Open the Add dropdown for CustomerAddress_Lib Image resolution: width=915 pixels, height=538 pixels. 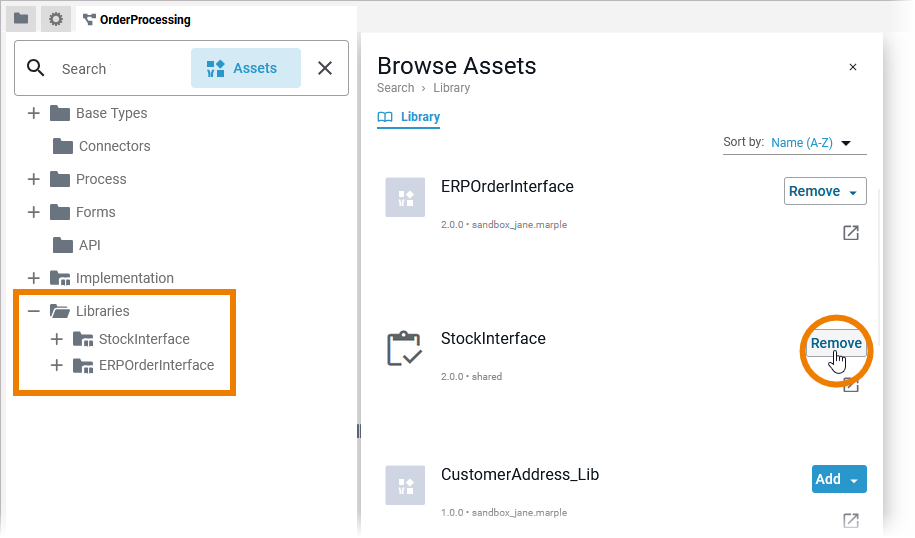854,480
